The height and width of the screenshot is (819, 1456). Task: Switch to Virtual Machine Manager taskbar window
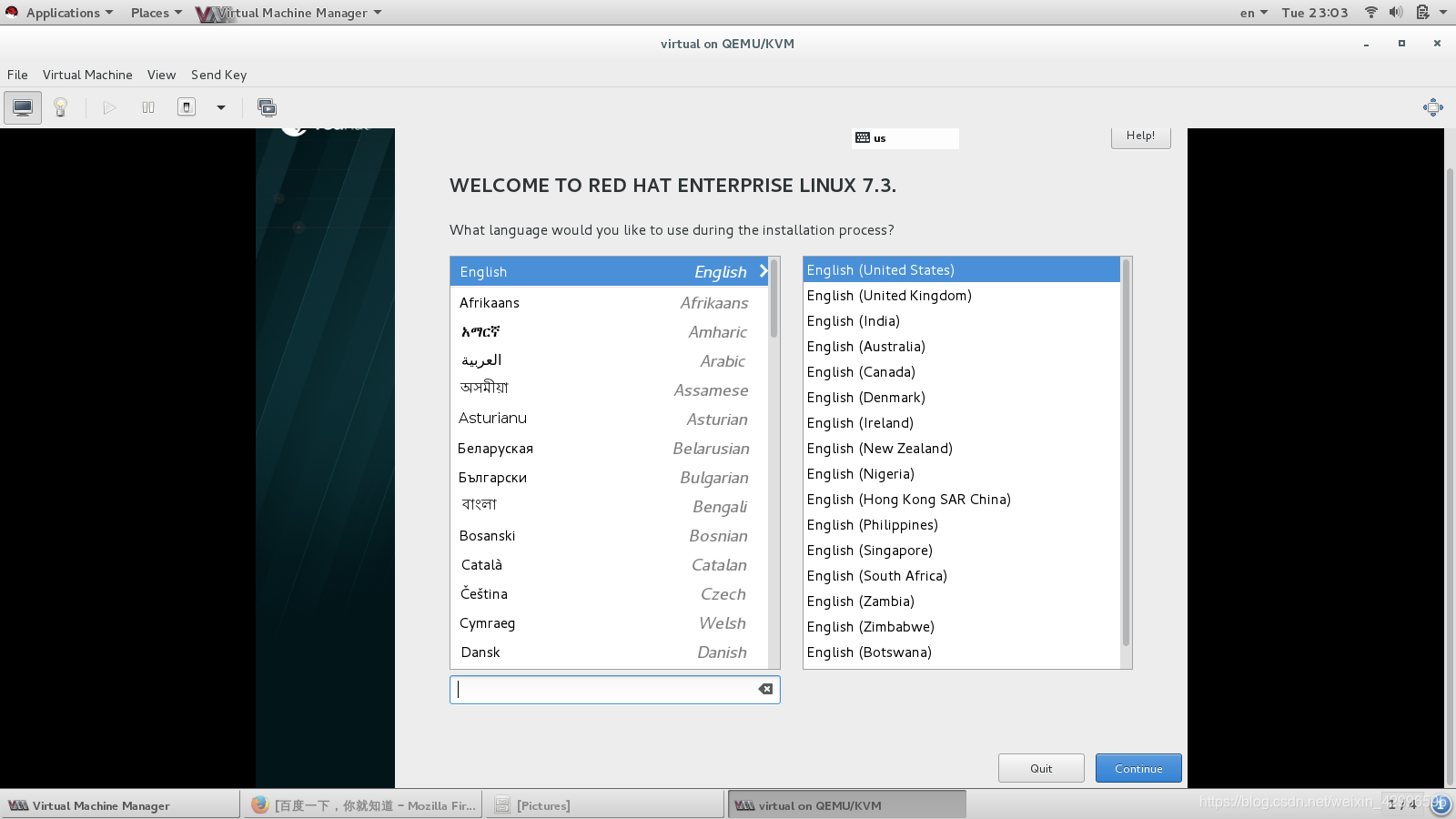pyautogui.click(x=120, y=805)
